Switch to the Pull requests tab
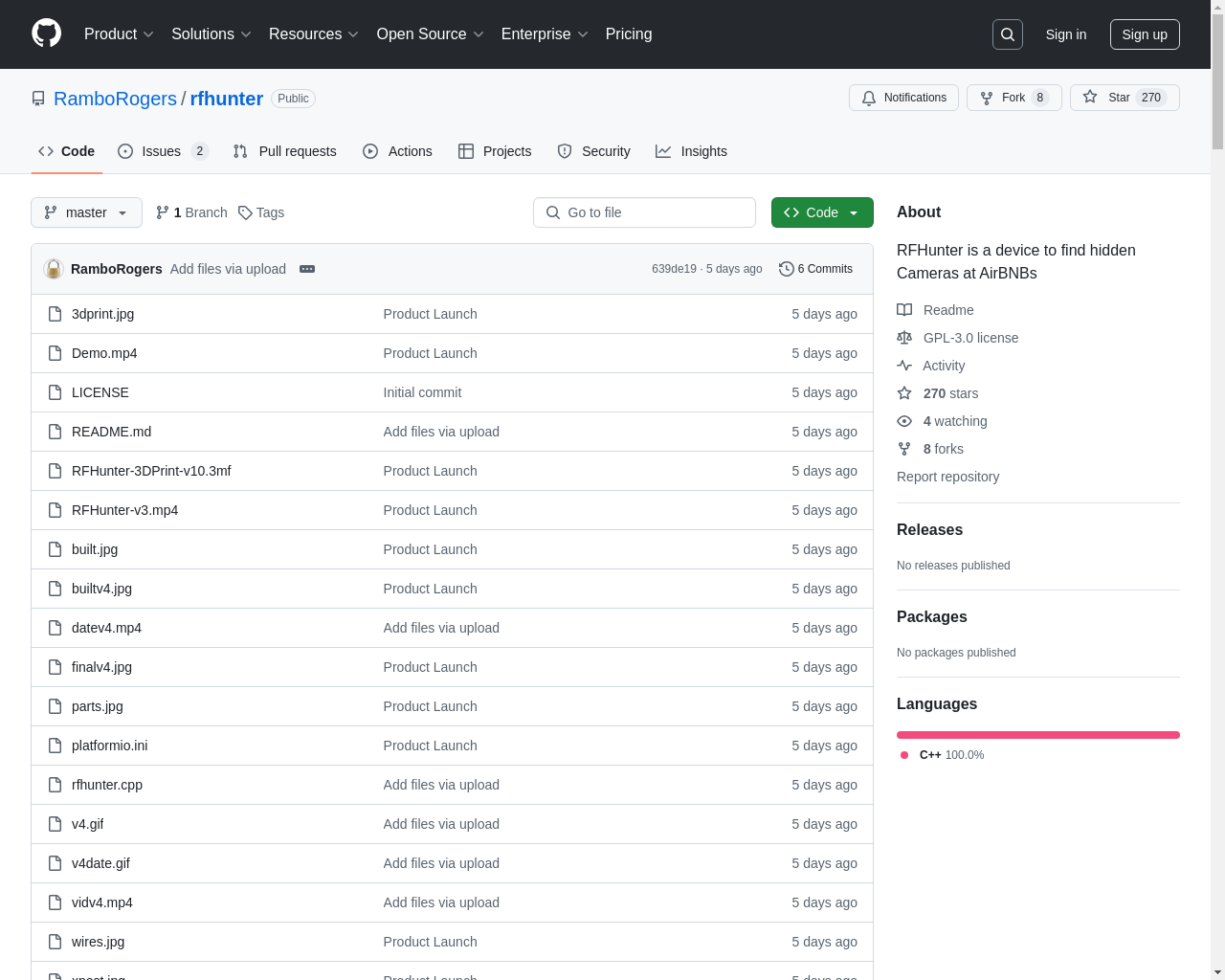Image resolution: width=1225 pixels, height=980 pixels. pos(284,151)
